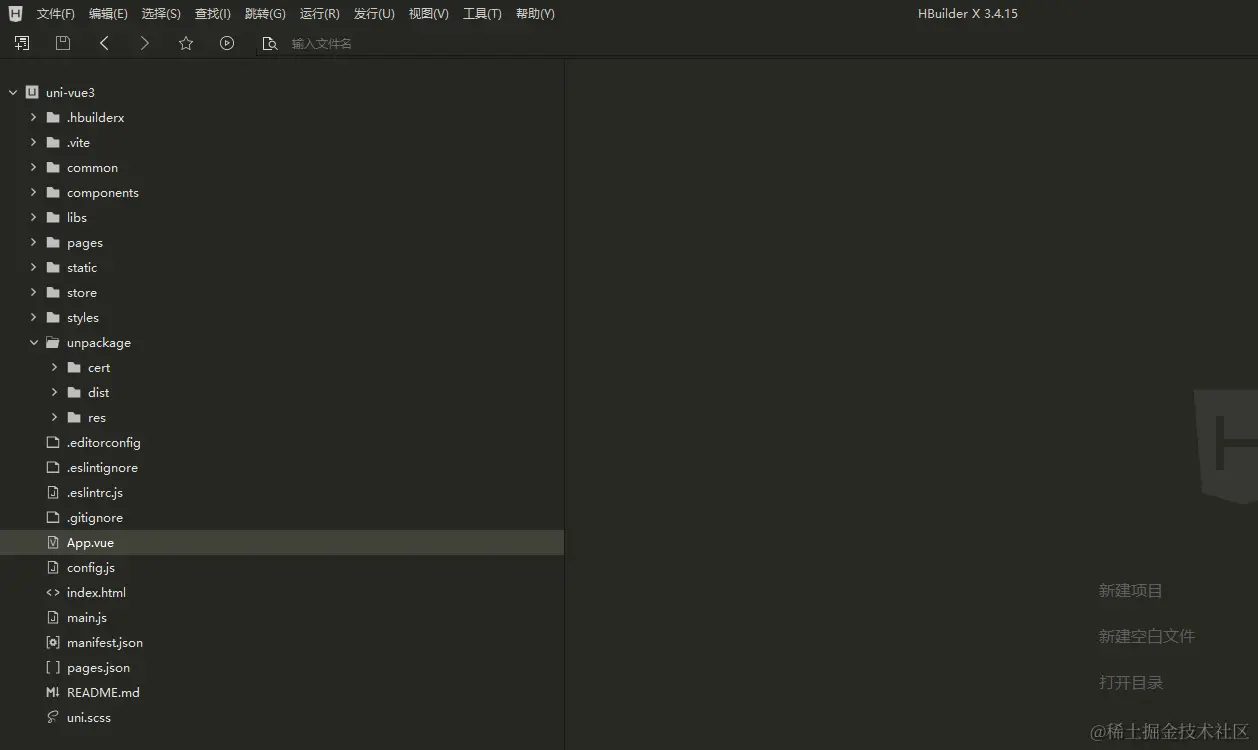Image resolution: width=1258 pixels, height=750 pixels.
Task: Go forward with the right arrow icon
Action: coord(145,43)
